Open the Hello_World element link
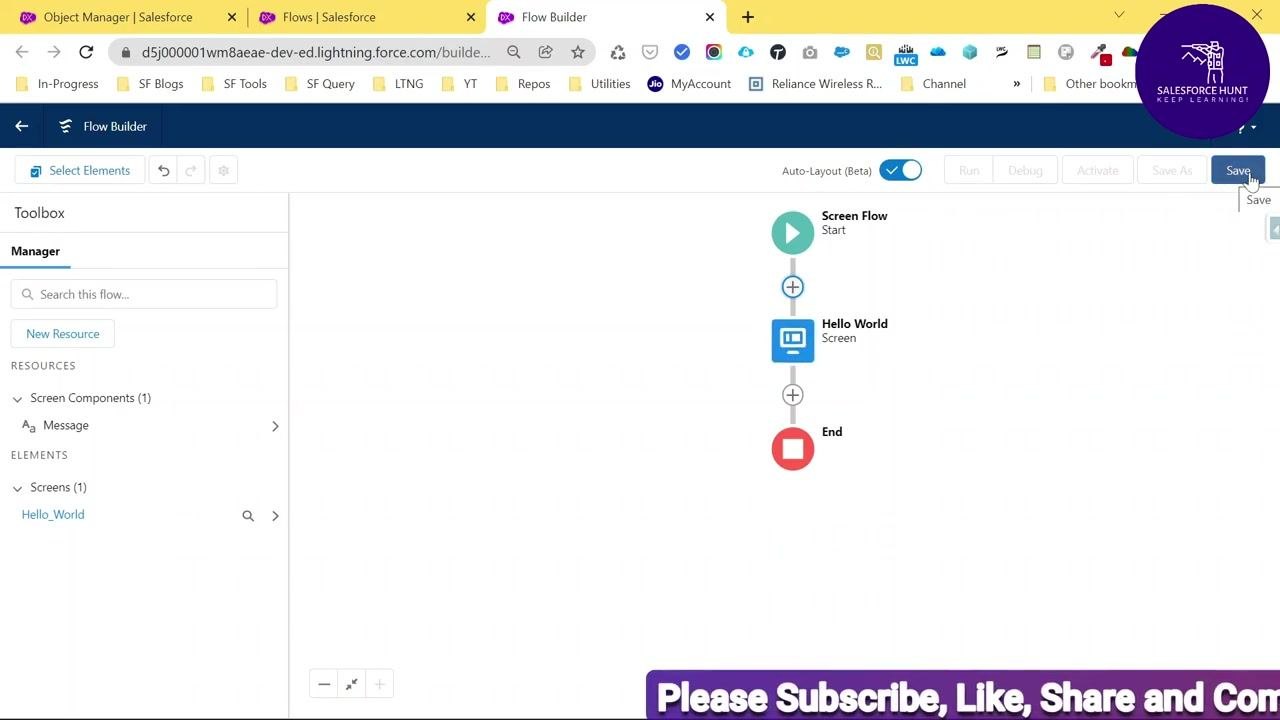1280x720 pixels. (x=53, y=515)
